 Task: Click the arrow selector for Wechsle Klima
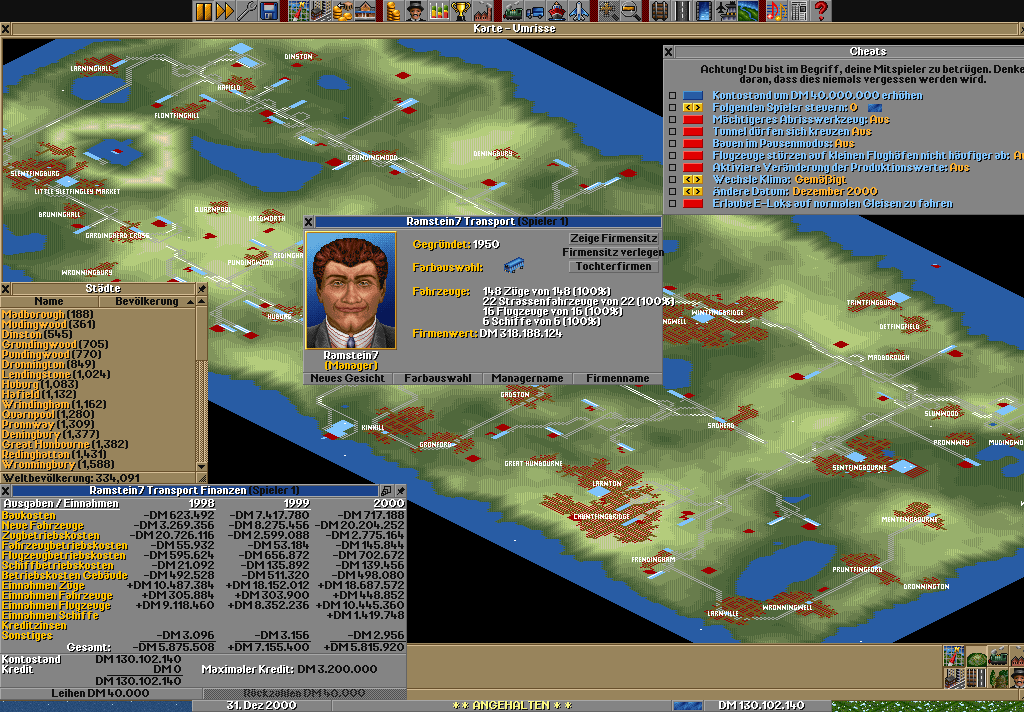693,180
